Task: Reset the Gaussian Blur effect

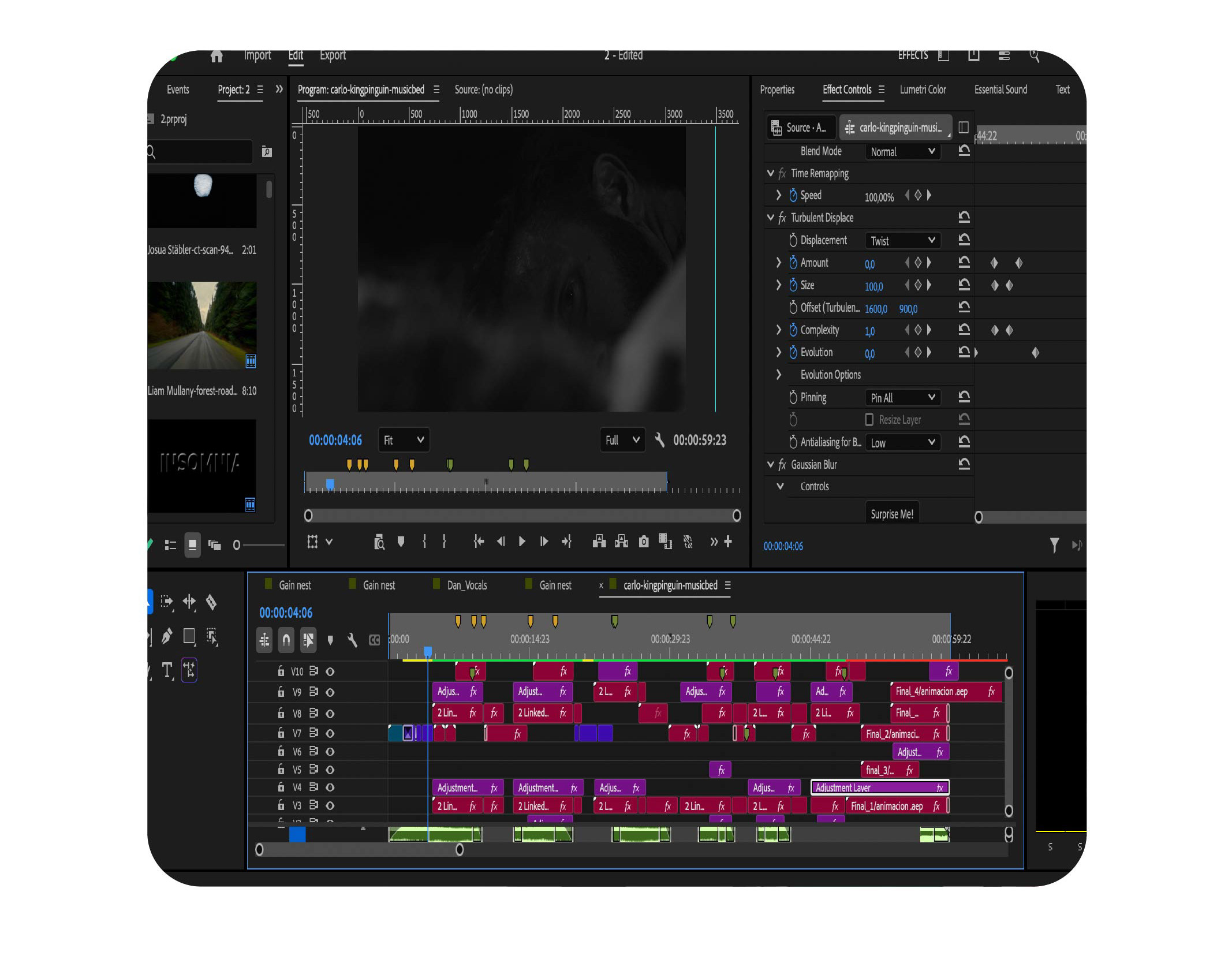Action: pyautogui.click(x=964, y=464)
